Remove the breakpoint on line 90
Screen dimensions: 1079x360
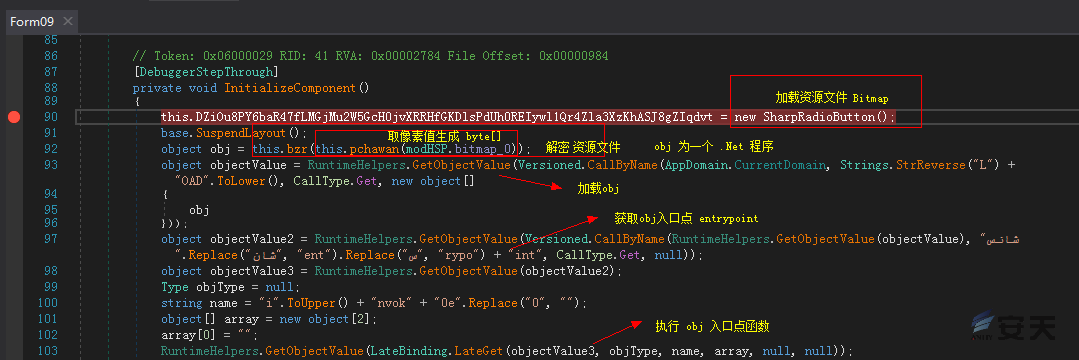13,117
